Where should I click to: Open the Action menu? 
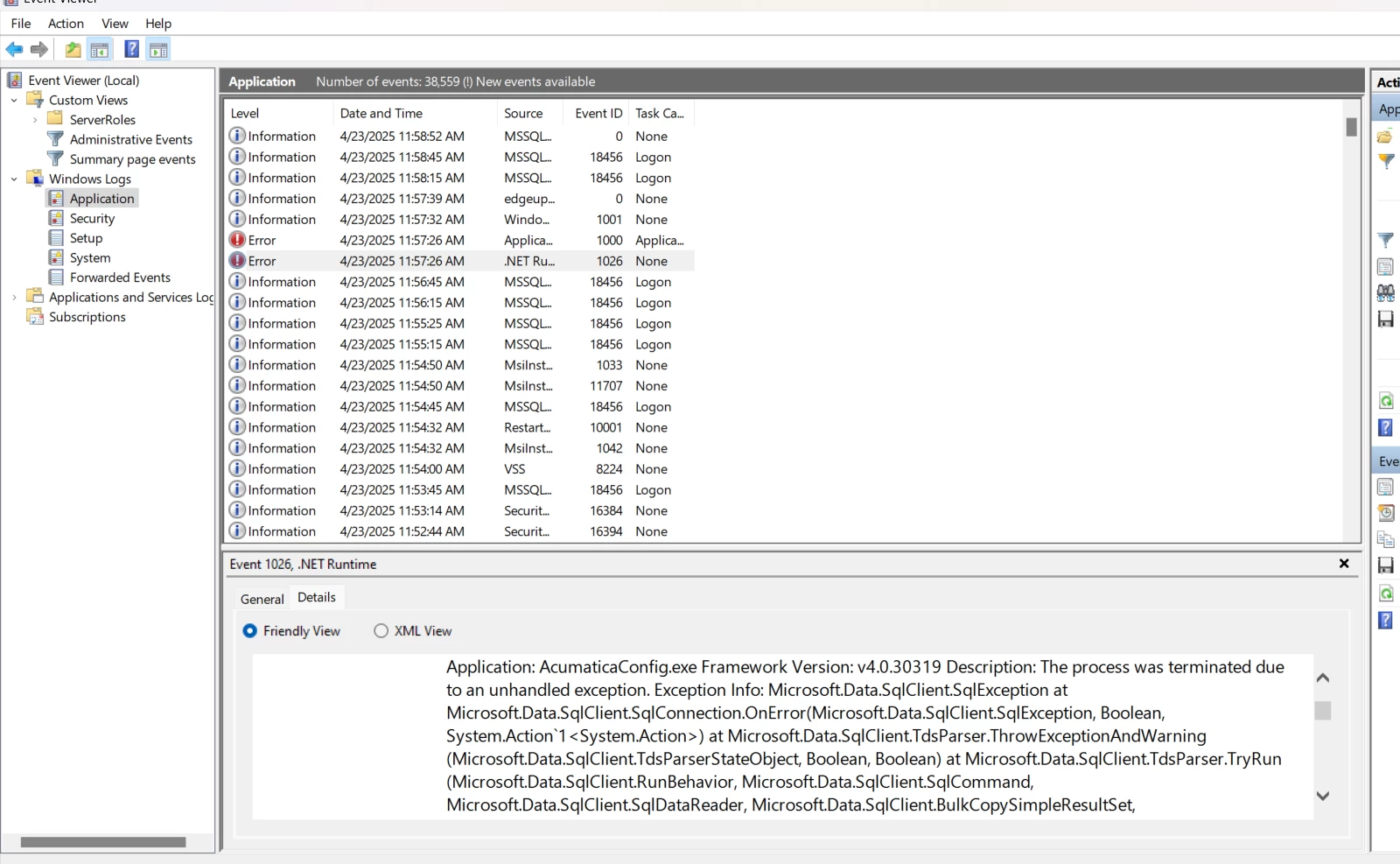[x=66, y=24]
